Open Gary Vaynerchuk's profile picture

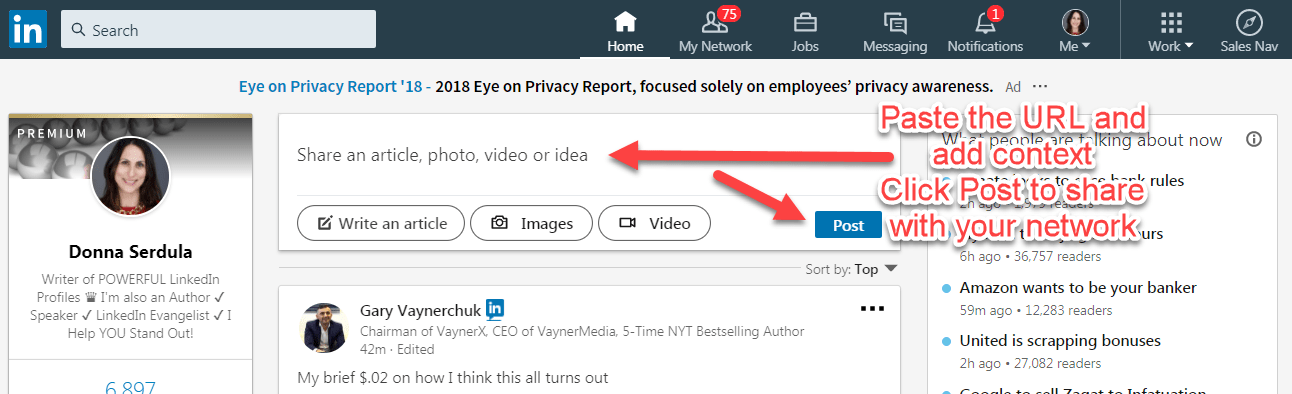pos(323,327)
